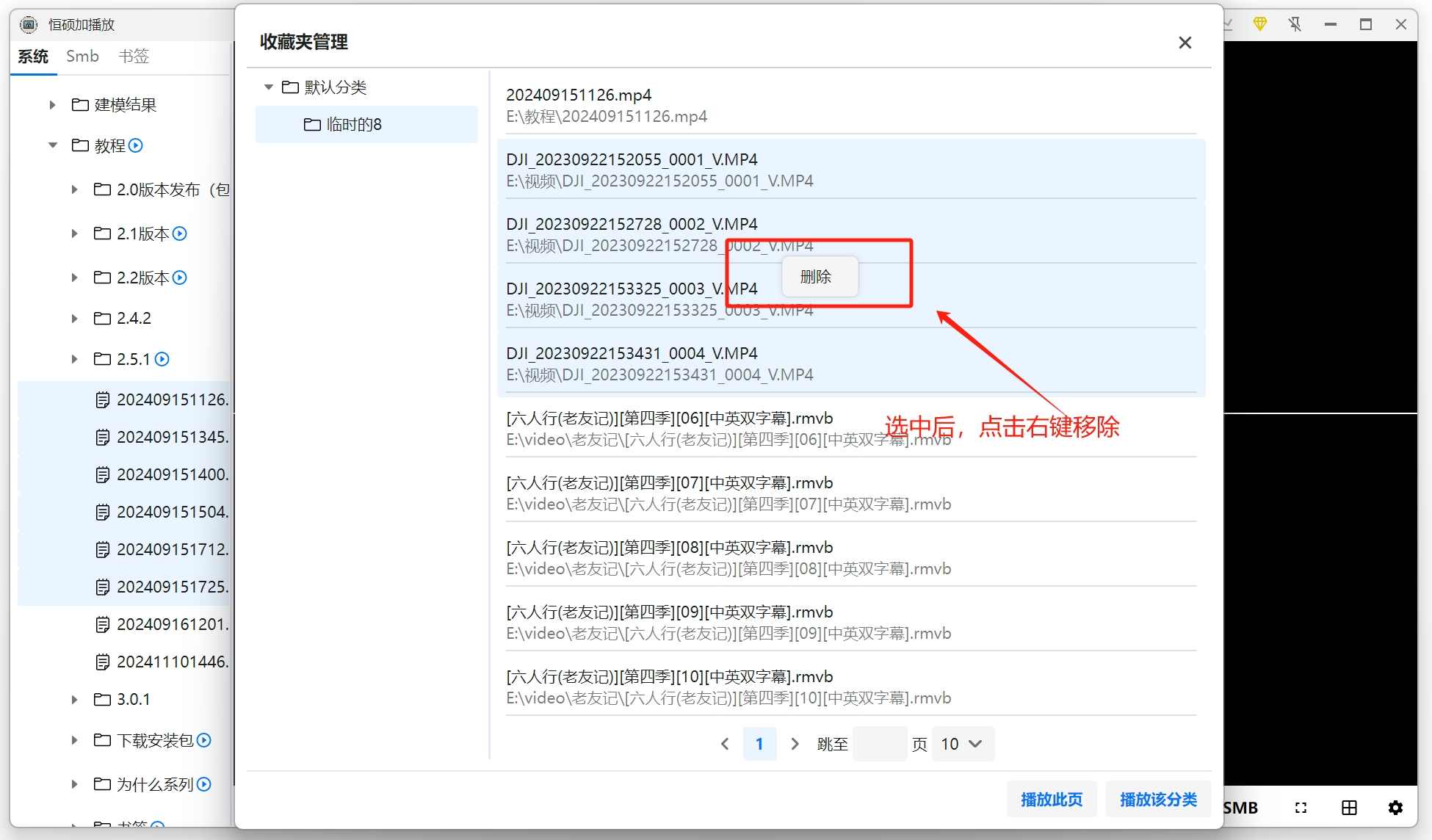
Task: Toggle the pin-on-top window icon
Action: pos(1295,24)
